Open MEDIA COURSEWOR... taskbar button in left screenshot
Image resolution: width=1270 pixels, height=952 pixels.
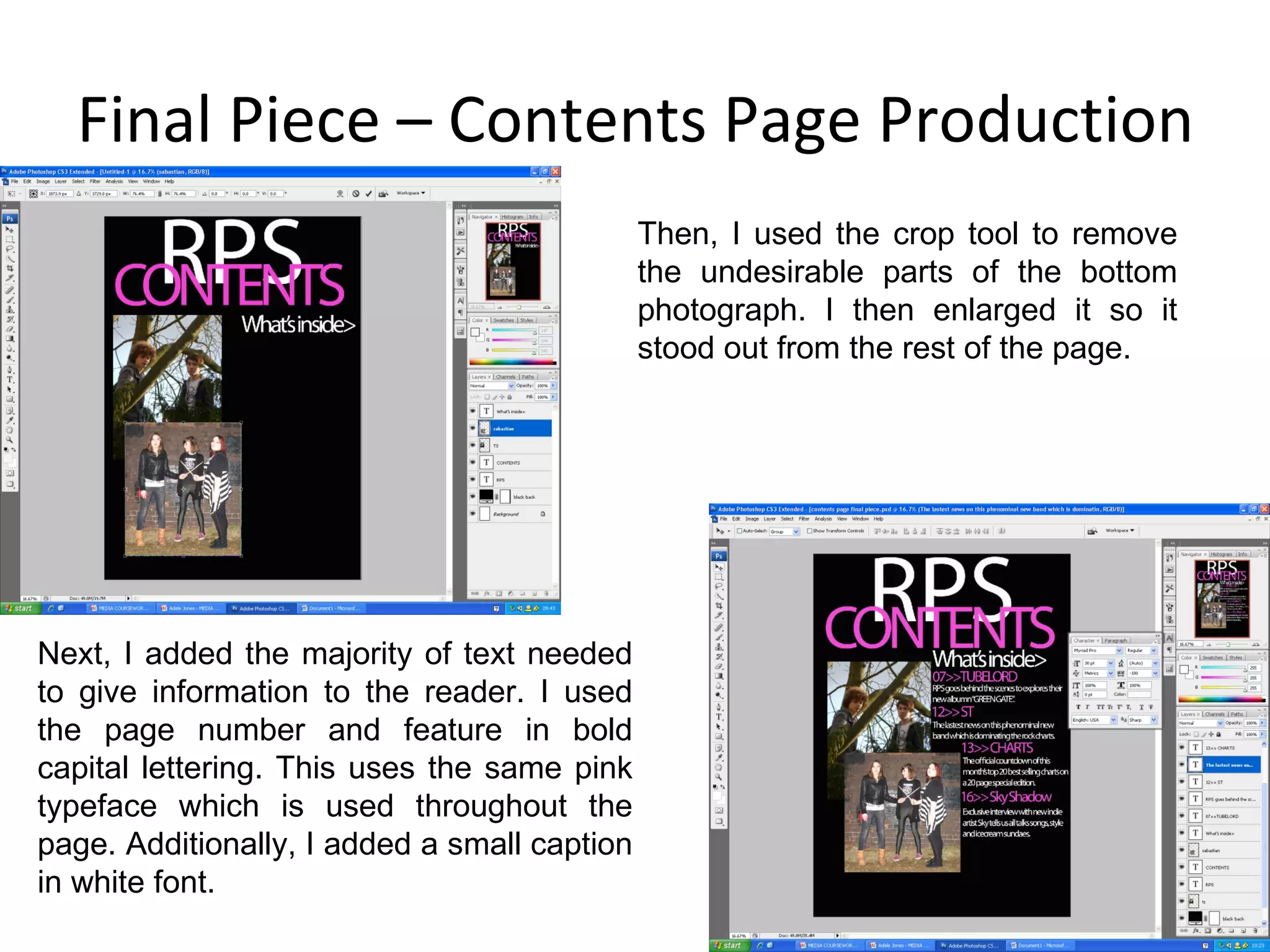pyautogui.click(x=121, y=608)
